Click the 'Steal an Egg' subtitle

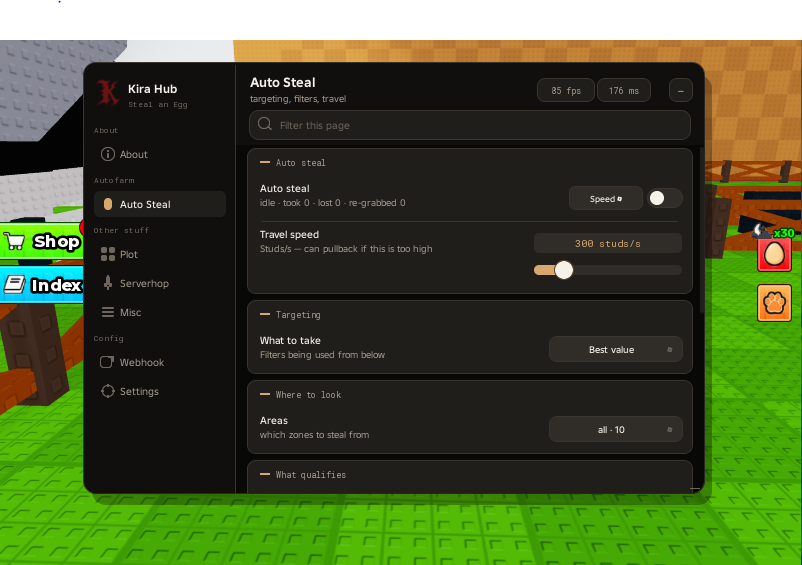(x=158, y=104)
